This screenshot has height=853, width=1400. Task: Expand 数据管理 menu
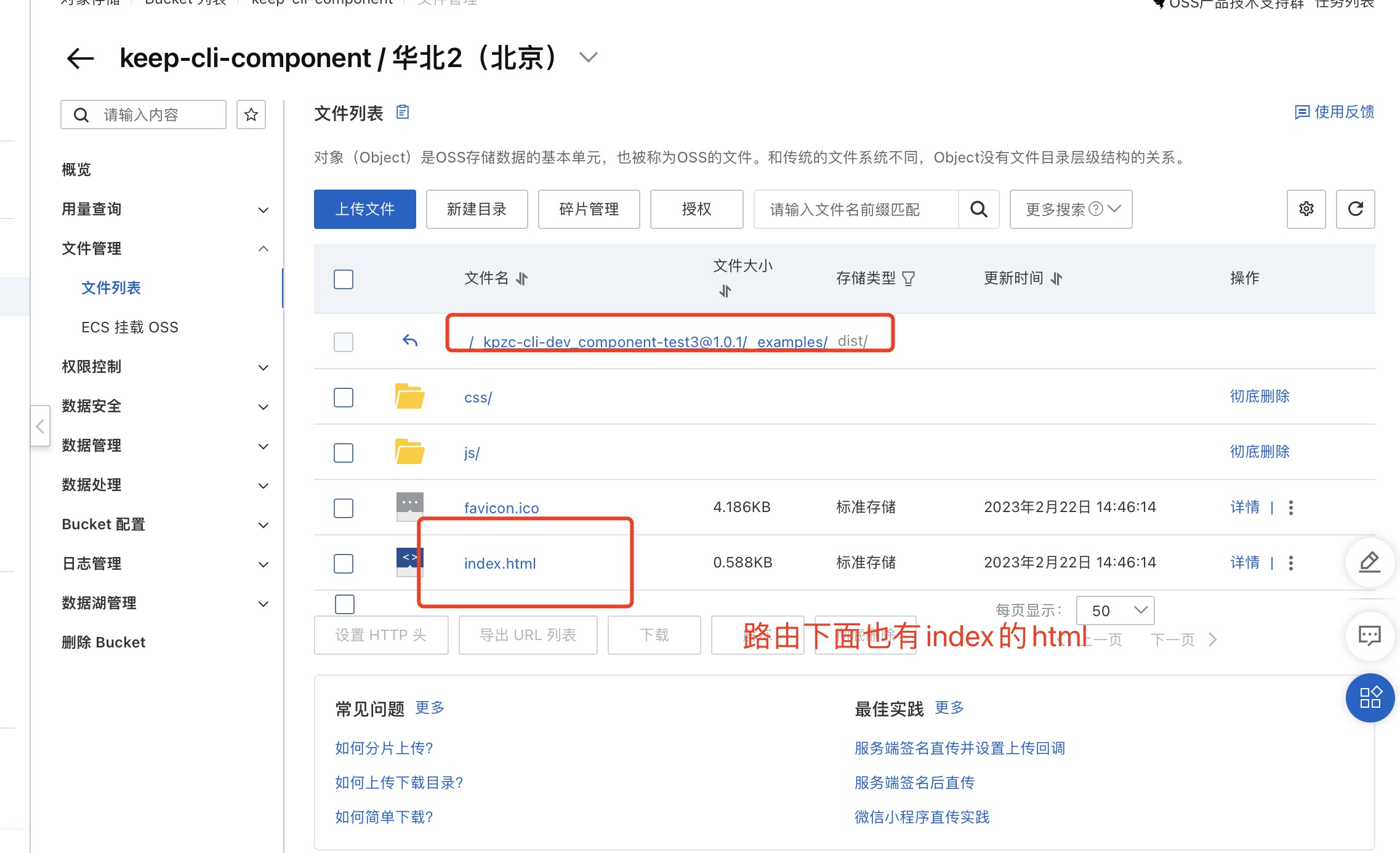tap(263, 446)
